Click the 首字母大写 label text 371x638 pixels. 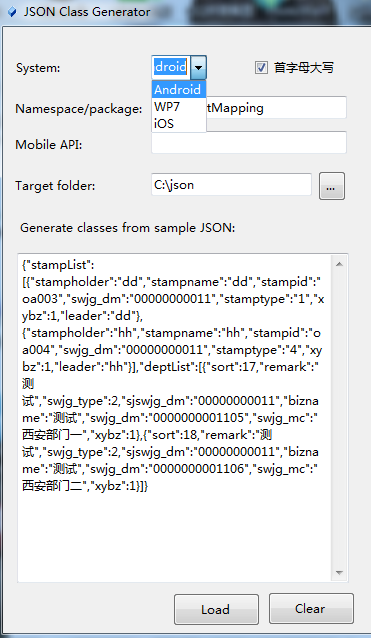click(304, 68)
